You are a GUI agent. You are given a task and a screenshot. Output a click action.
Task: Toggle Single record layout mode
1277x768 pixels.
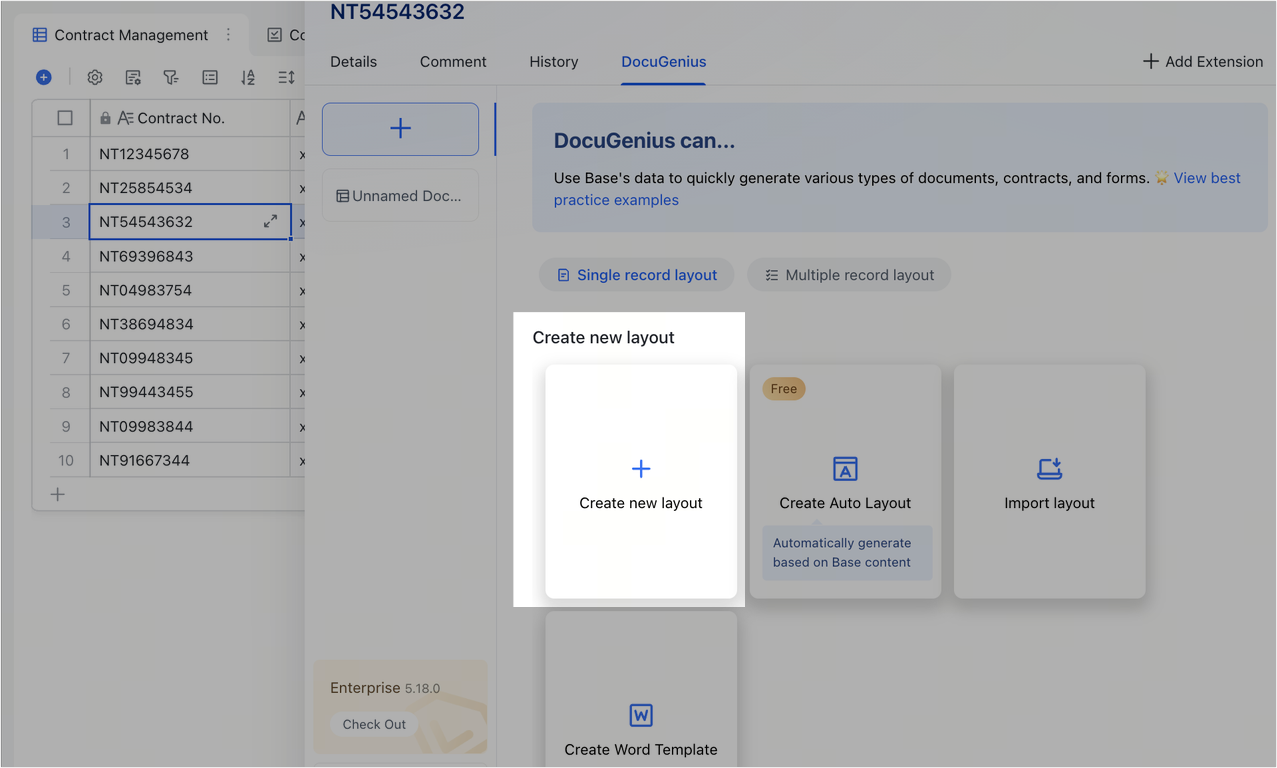pyautogui.click(x=636, y=274)
